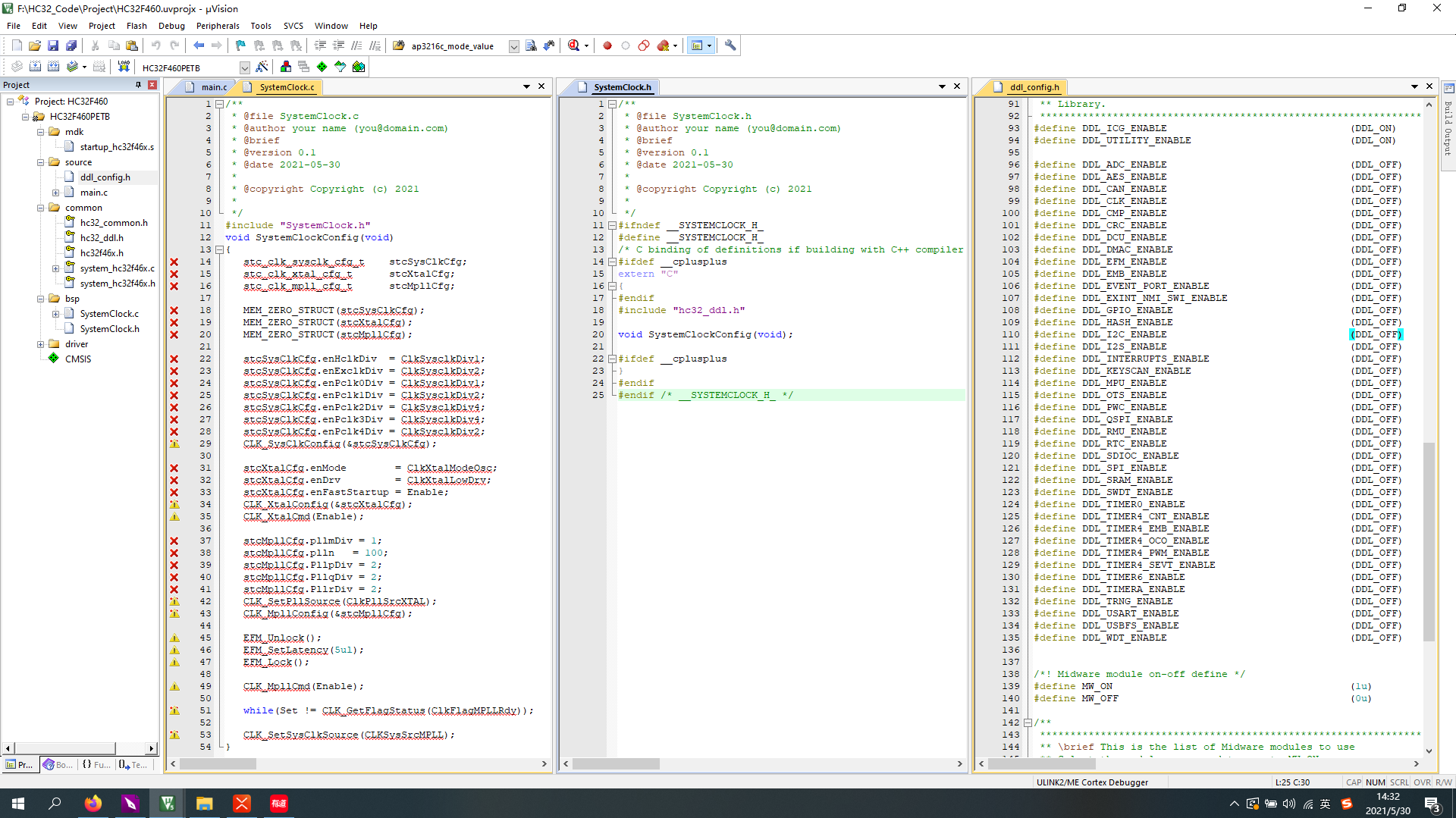Collapse the source folder in project tree
Screen dimensions: 1456x818
[x=41, y=162]
